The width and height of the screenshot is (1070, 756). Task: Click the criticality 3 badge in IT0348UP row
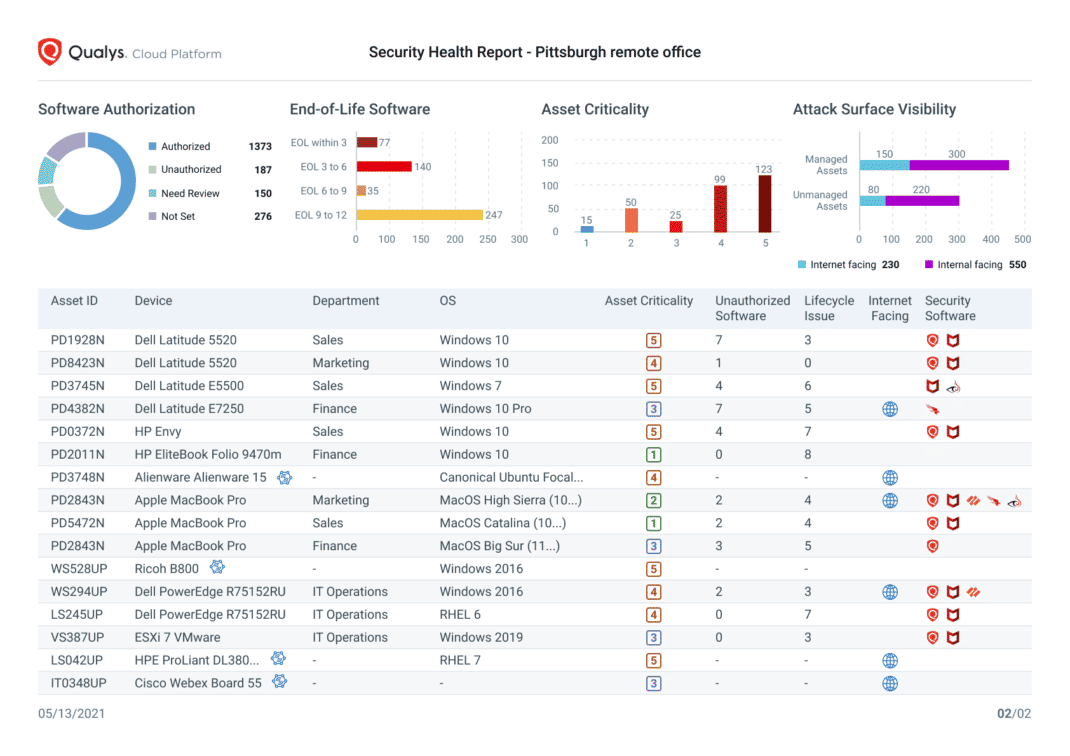[653, 683]
